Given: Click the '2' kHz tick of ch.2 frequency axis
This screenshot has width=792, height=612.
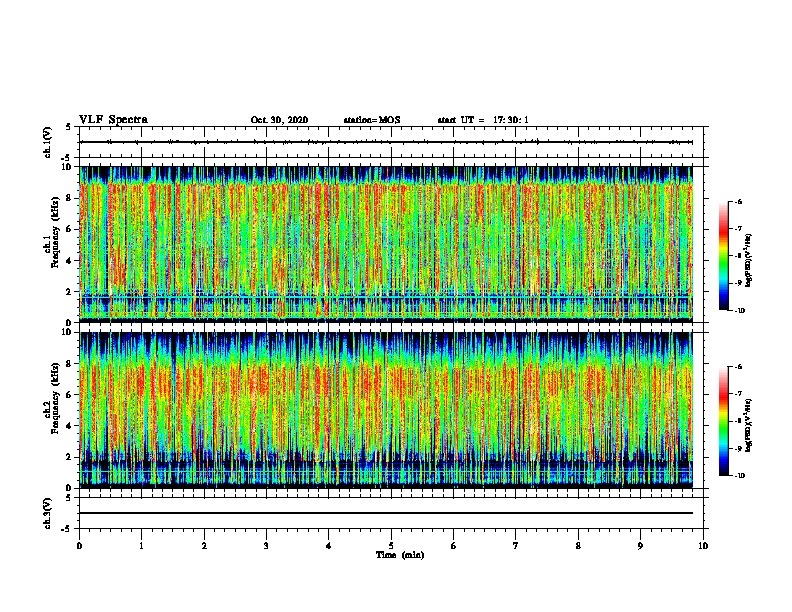Looking at the screenshot, I should pyautogui.click(x=69, y=457).
